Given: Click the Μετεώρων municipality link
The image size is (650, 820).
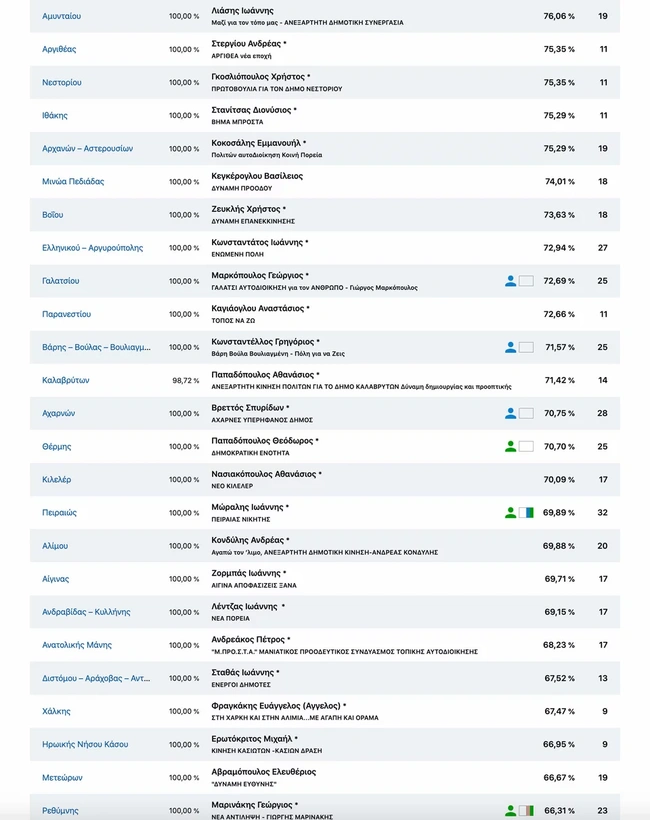Looking at the screenshot, I should coord(63,777).
